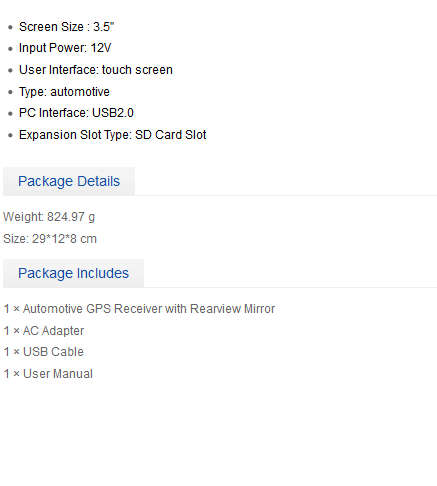Select the Size: 29*12*8 cm line
Viewport: 437px width, 486px height.
point(50,239)
